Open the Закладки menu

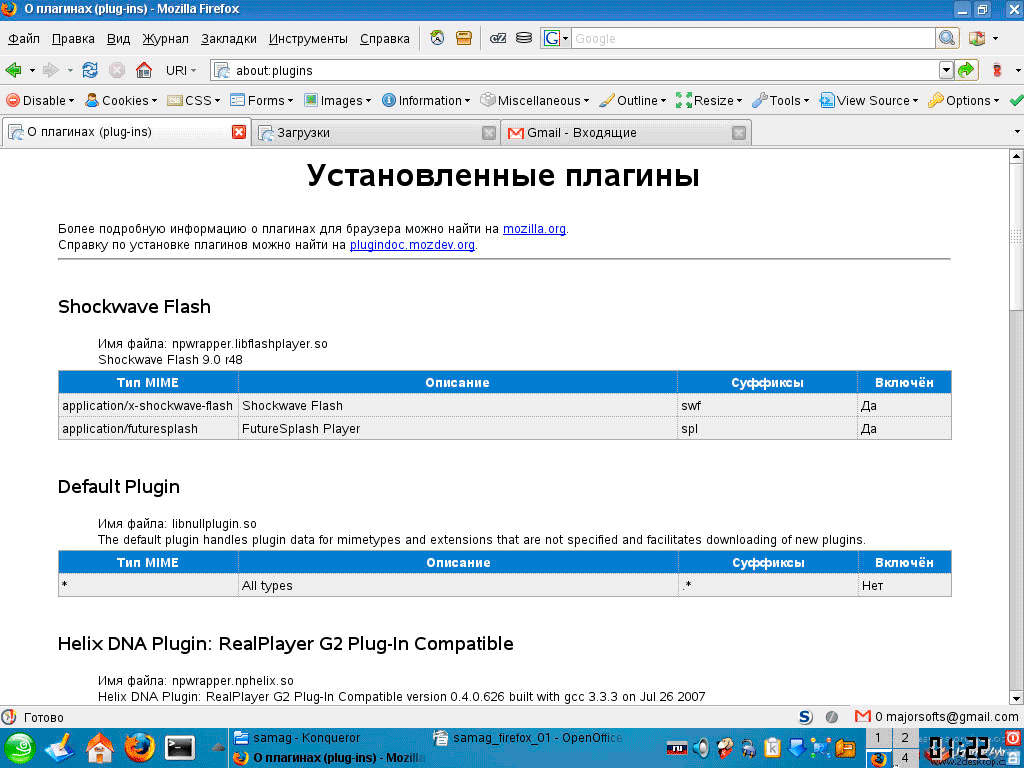tap(228, 39)
